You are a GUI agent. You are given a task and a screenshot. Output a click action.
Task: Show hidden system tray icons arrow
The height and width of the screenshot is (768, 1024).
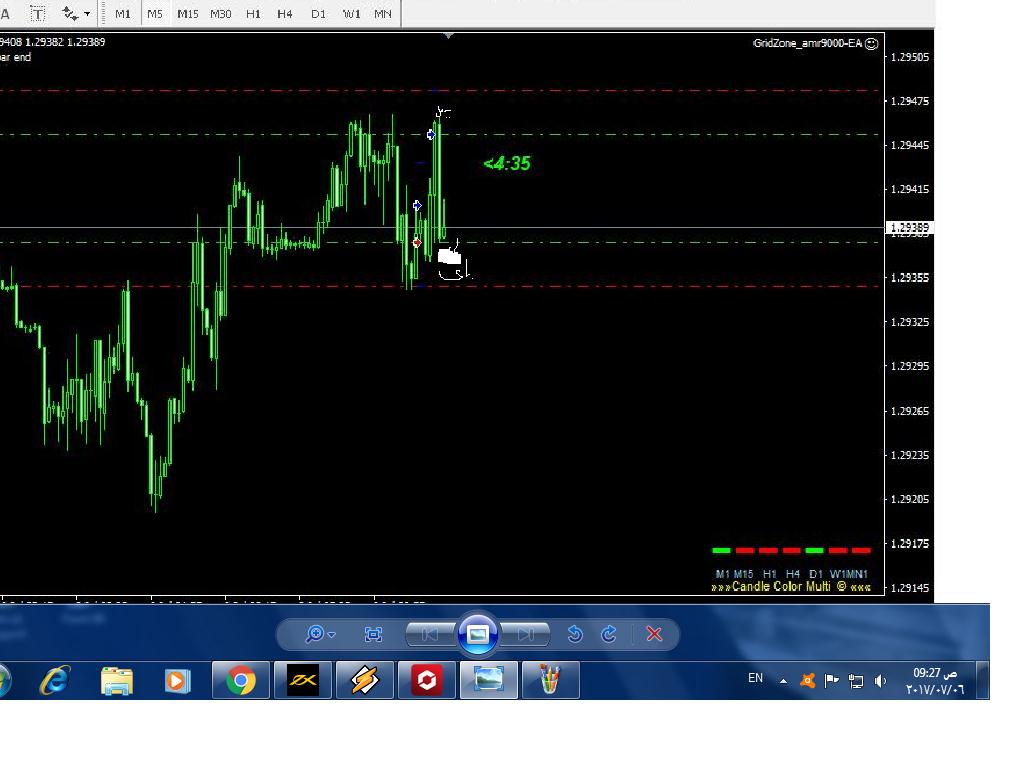[783, 681]
